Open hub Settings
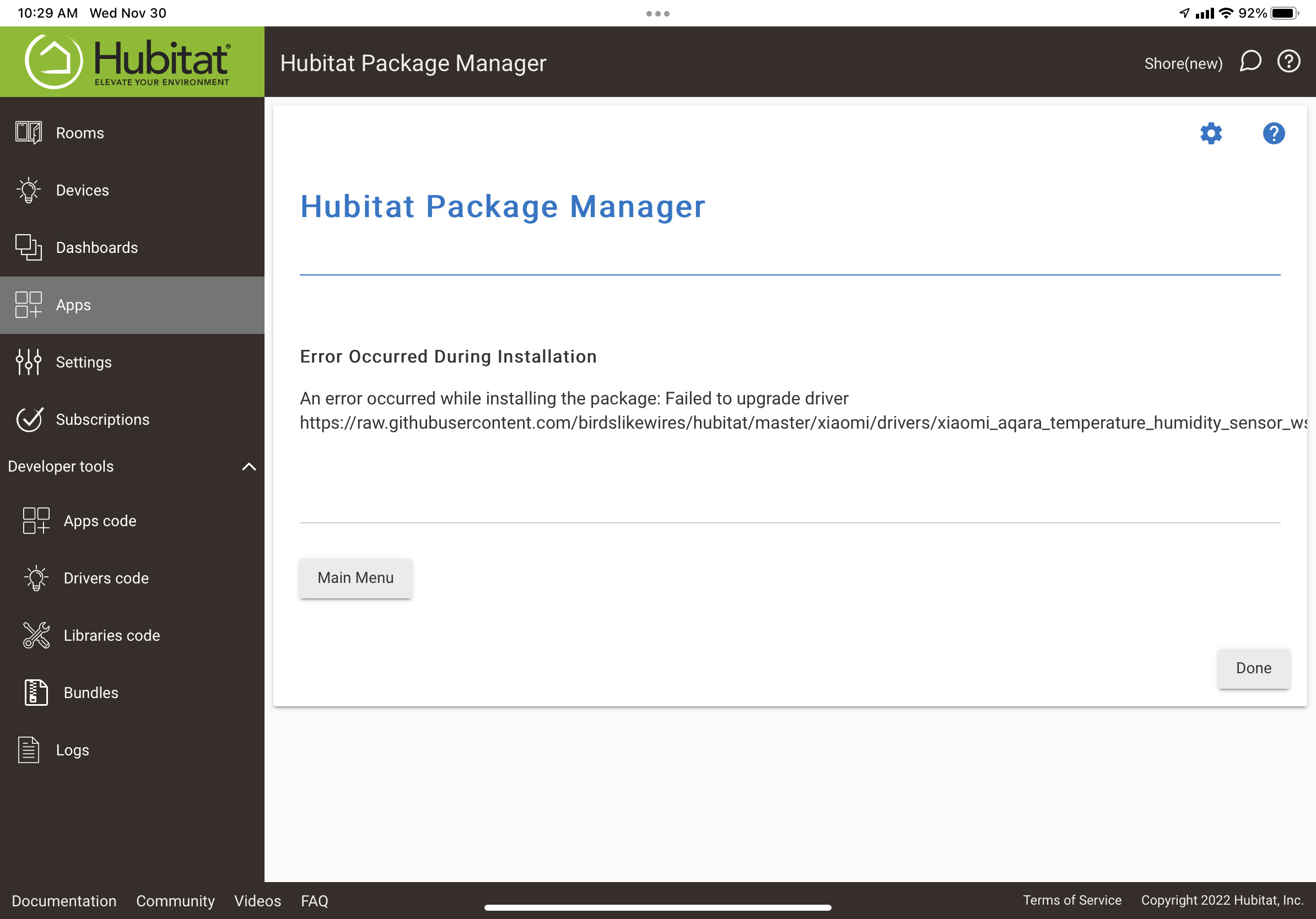This screenshot has width=1316, height=919. click(84, 361)
